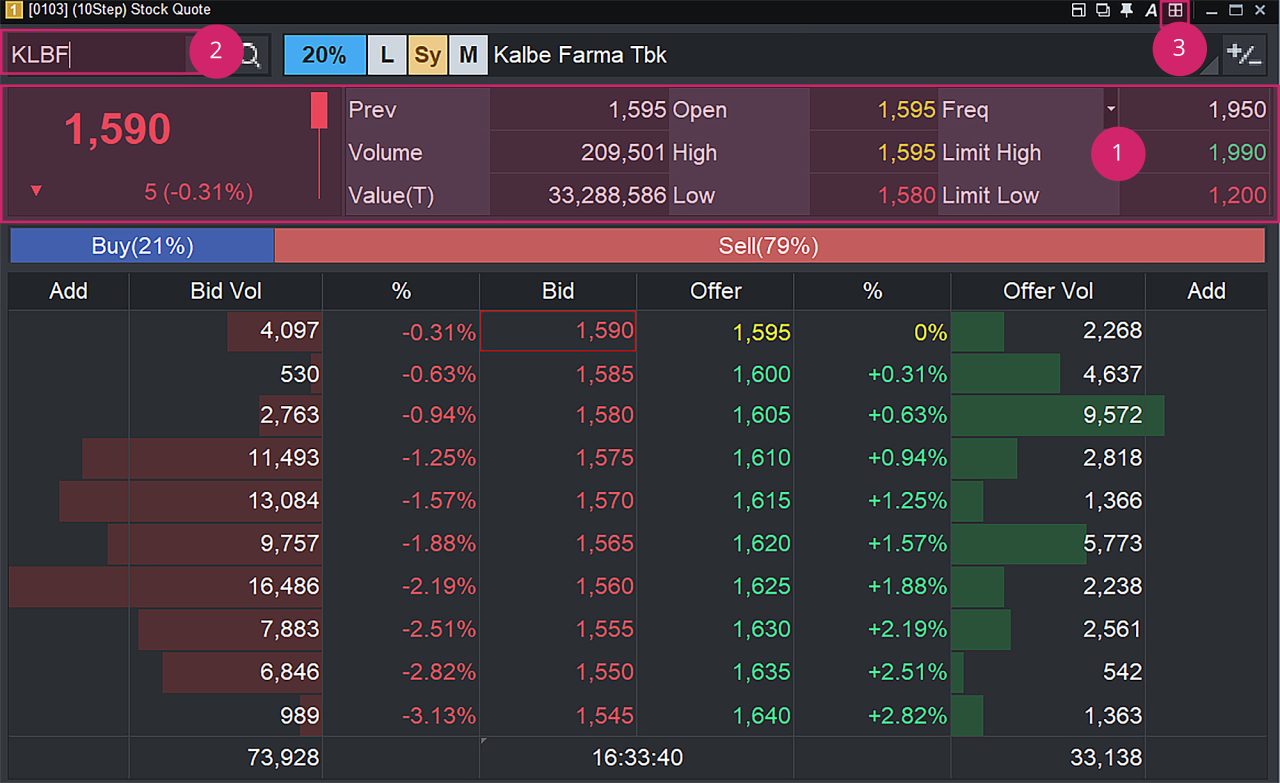Click the stock search magnifier icon
The image size is (1280, 783).
click(x=251, y=54)
